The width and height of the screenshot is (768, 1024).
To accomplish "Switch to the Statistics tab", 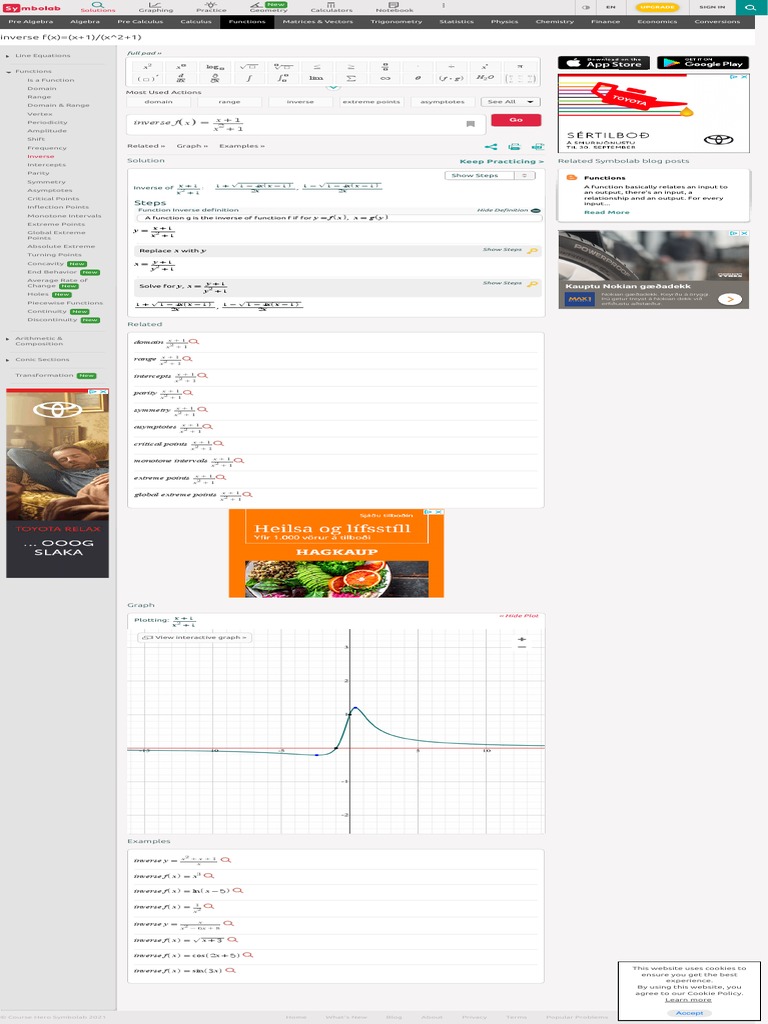I will [456, 22].
